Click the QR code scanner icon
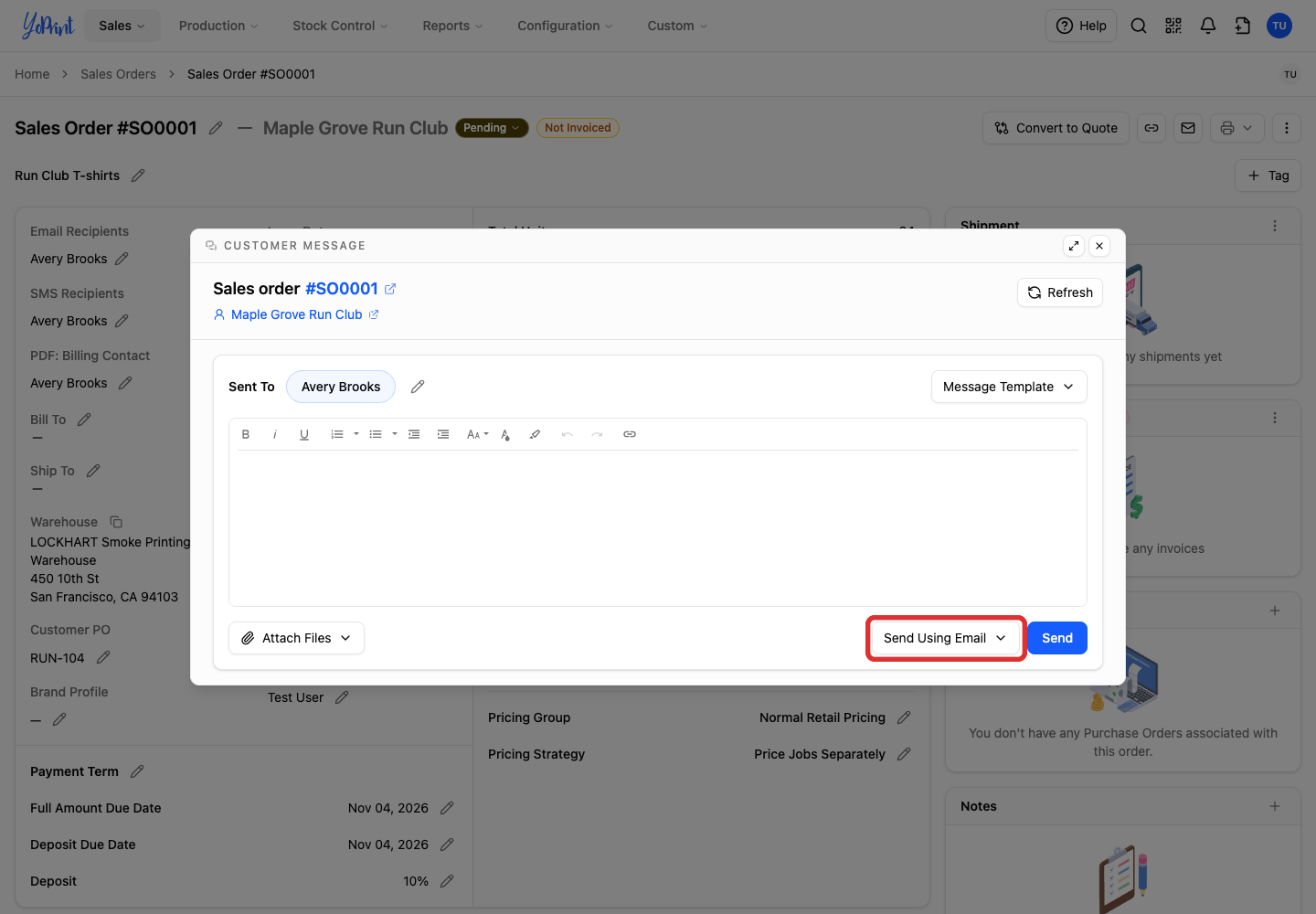 [x=1173, y=26]
